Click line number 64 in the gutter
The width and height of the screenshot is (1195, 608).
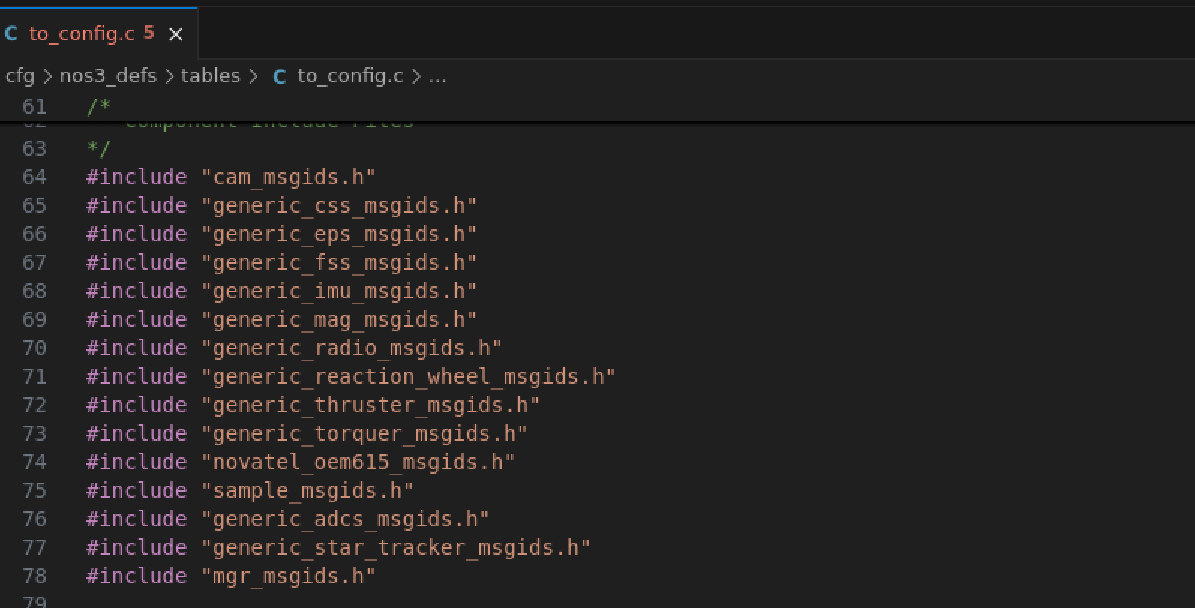pos(34,177)
